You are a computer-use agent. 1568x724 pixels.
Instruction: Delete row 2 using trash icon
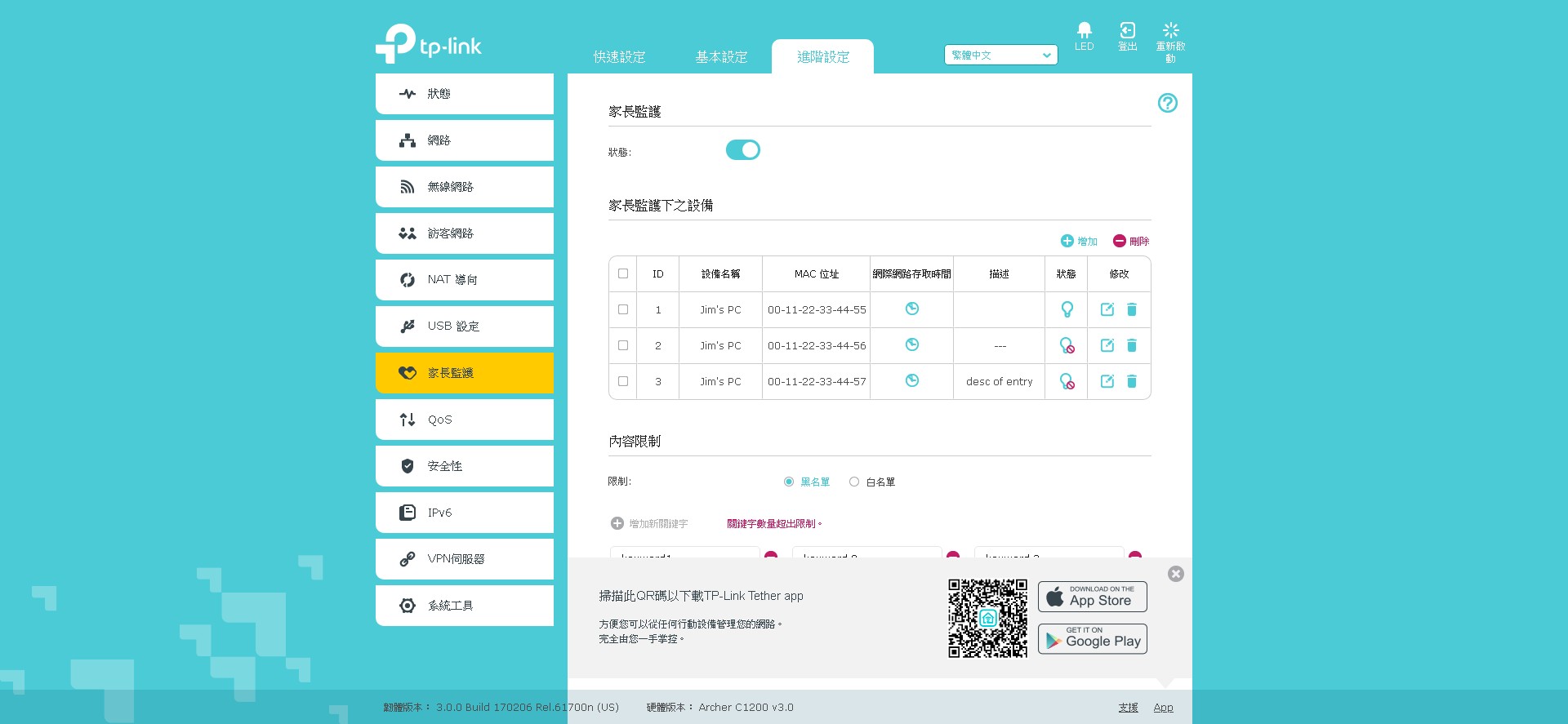tap(1132, 345)
